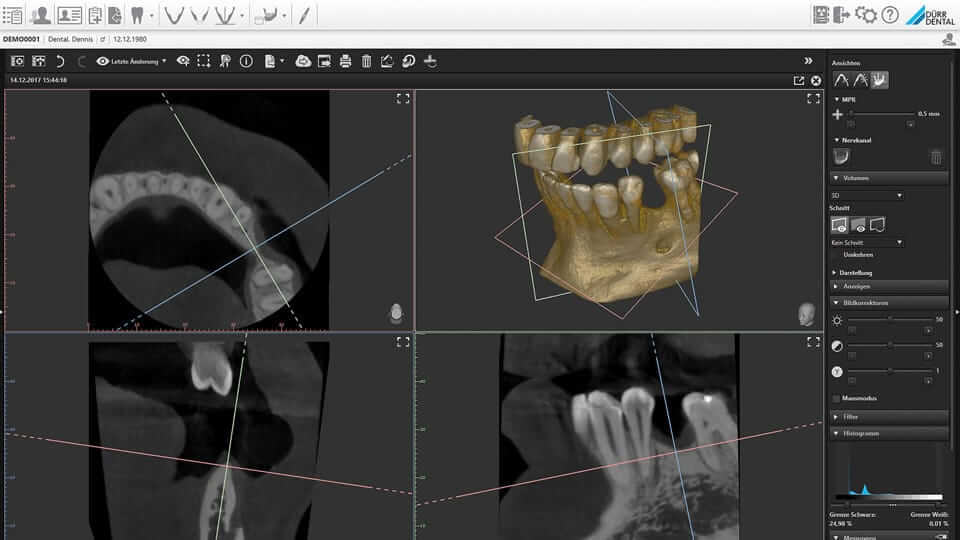The image size is (960, 540).
Task: Click the help question mark button
Action: pyautogui.click(x=889, y=15)
